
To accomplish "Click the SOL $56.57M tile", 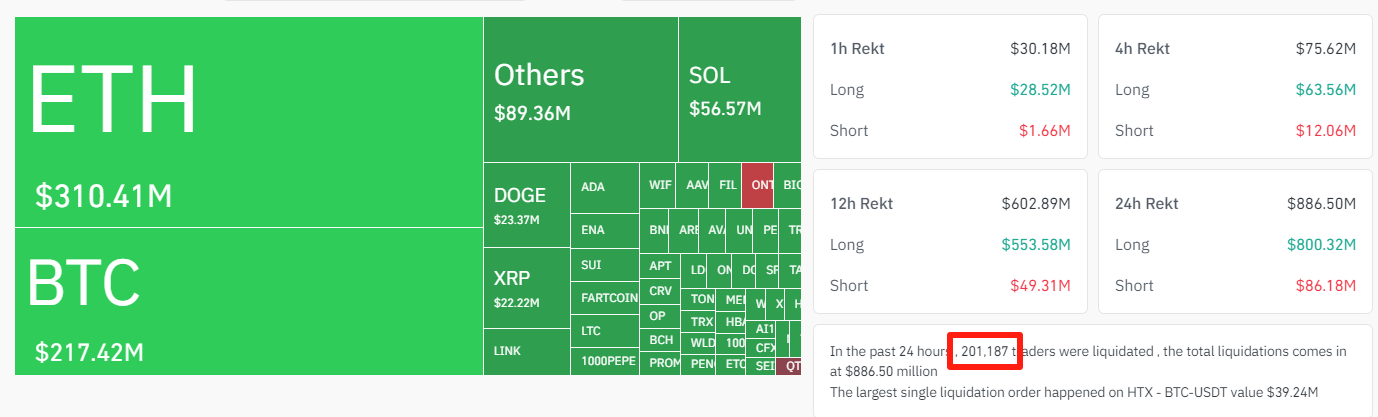I will (739, 90).
